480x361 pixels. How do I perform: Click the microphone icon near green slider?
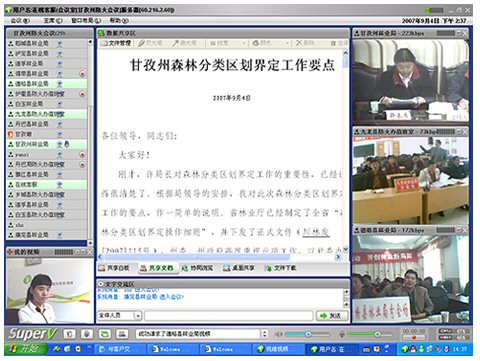(342, 334)
